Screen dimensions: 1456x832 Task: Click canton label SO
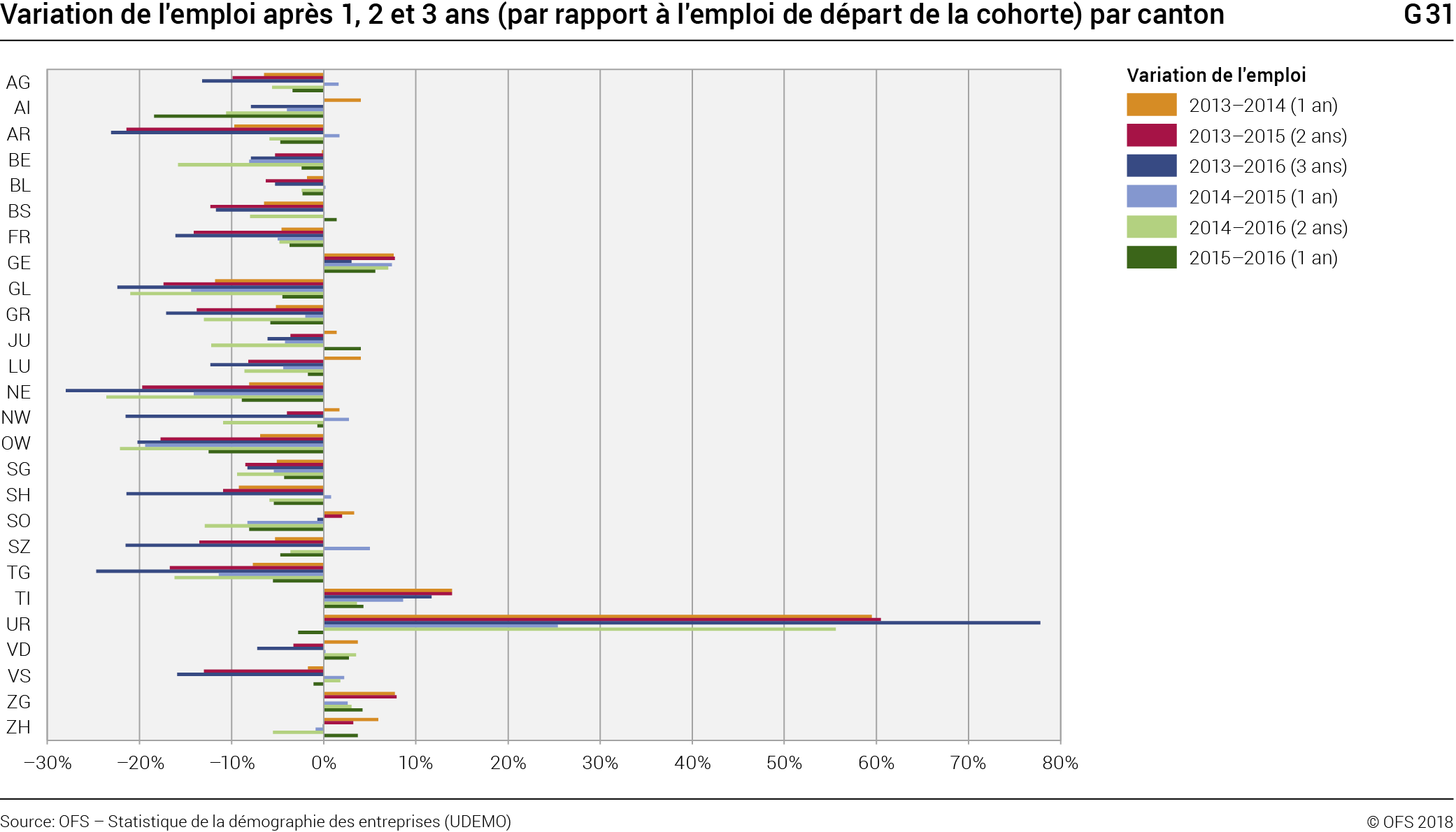19,521
